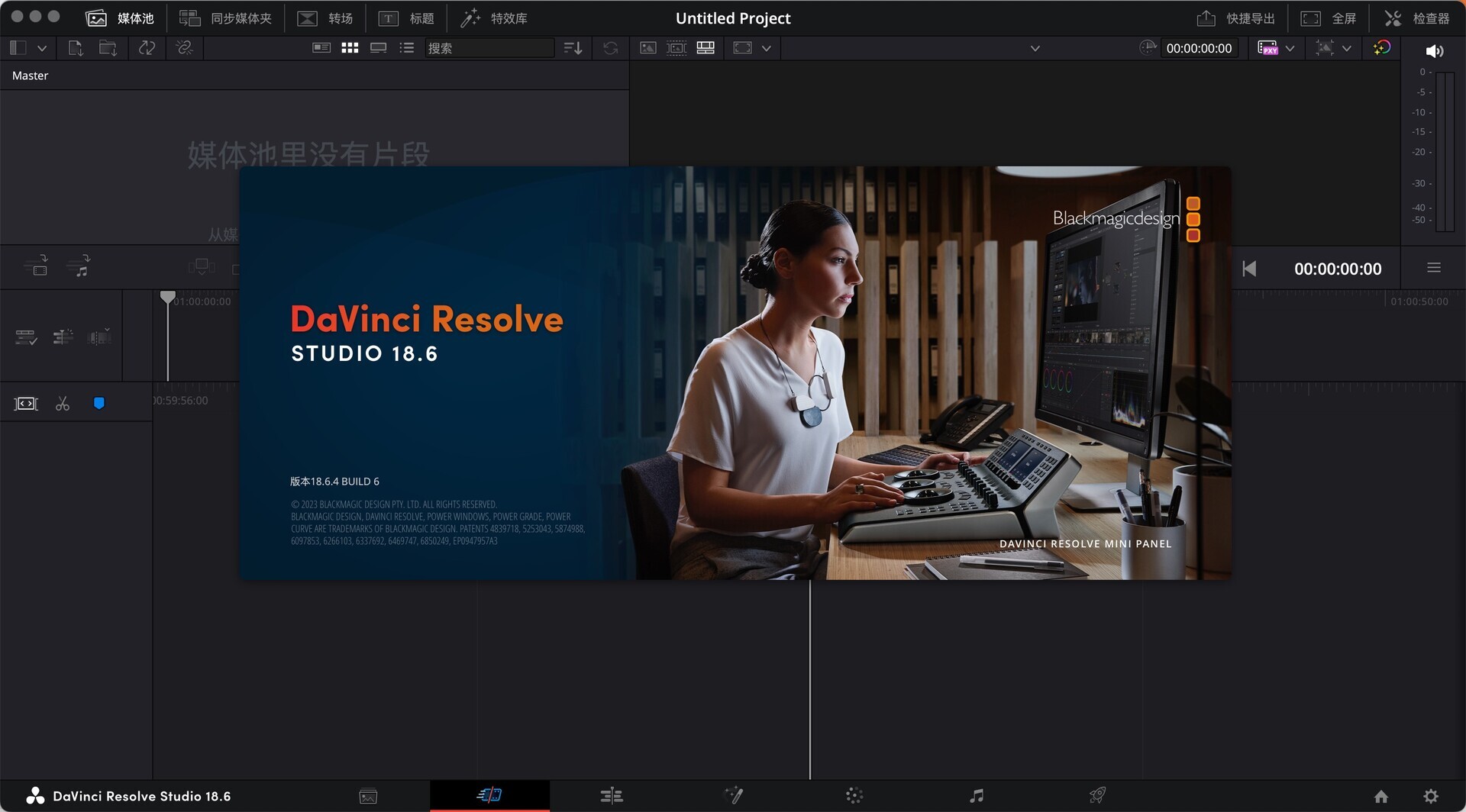
Task: Open the Project Manager home icon
Action: pyautogui.click(x=1381, y=797)
